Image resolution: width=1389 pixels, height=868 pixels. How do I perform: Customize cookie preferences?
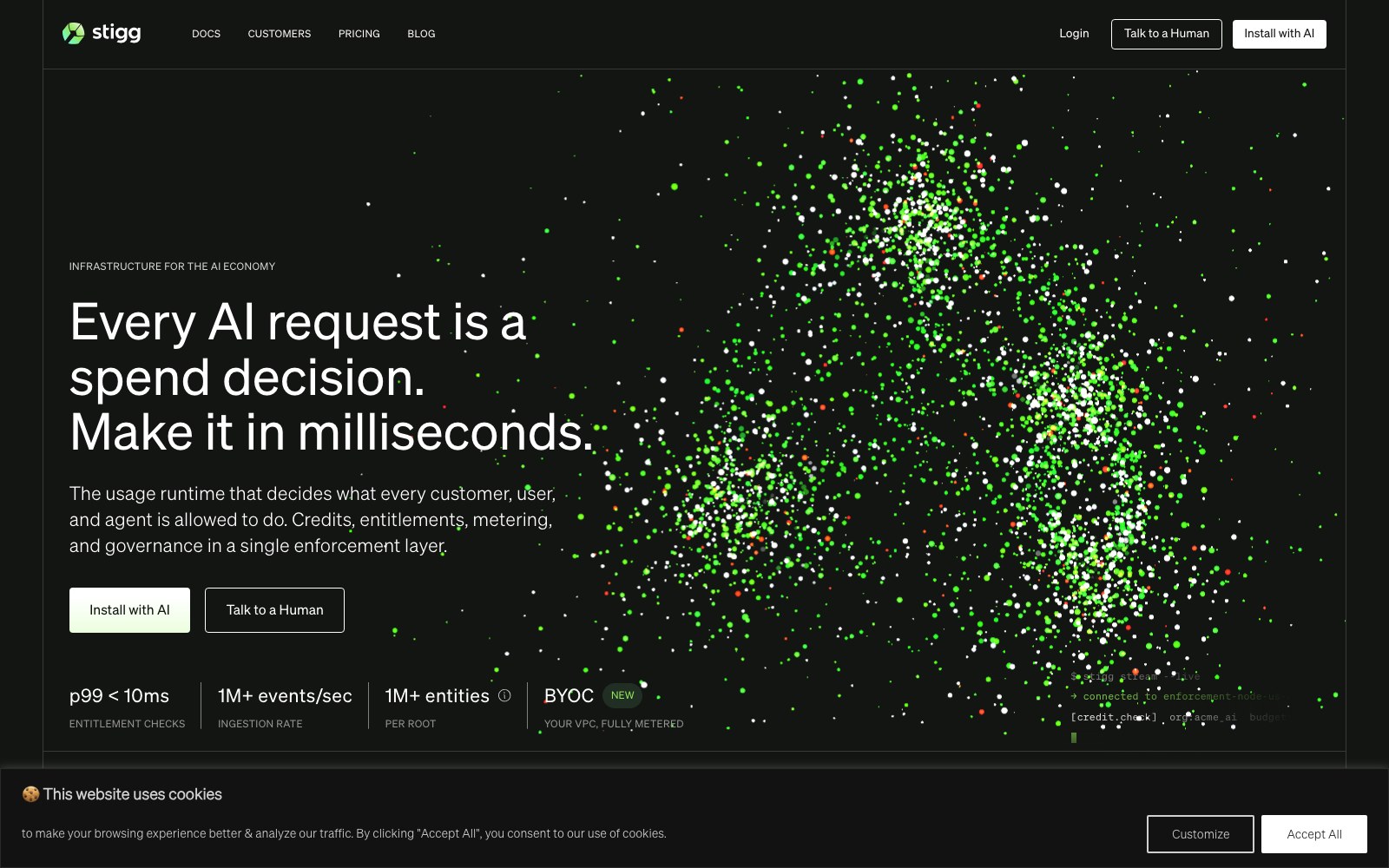click(1200, 834)
